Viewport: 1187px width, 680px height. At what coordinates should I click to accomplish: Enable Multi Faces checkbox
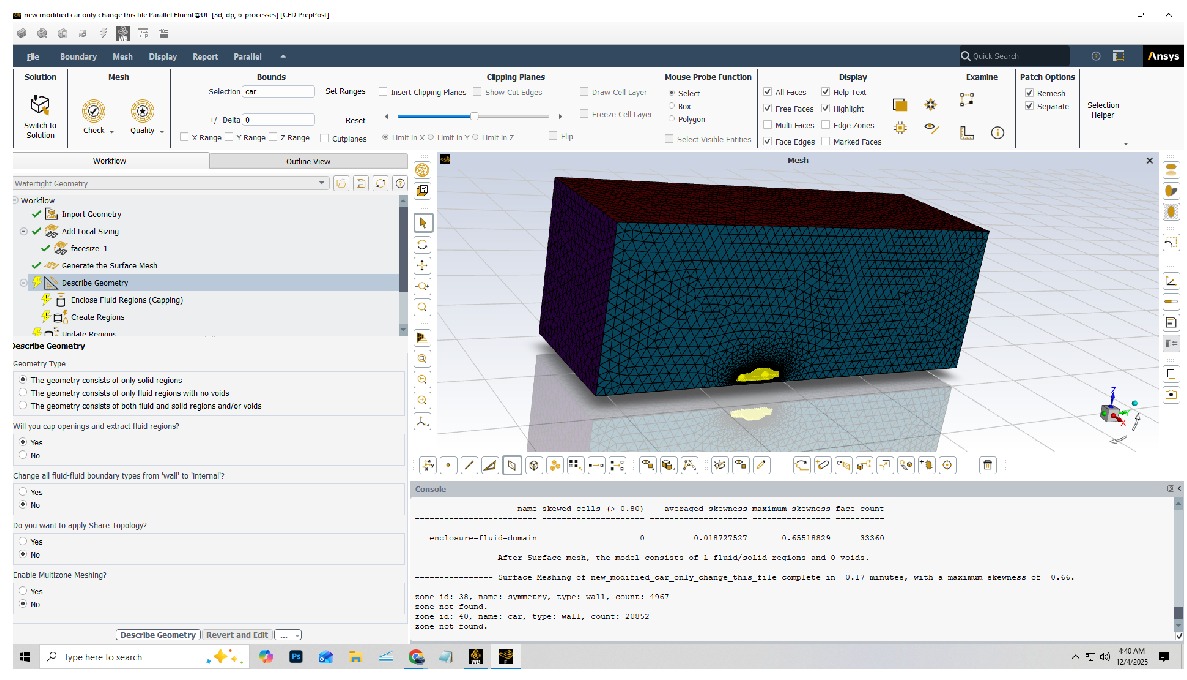pyautogui.click(x=768, y=125)
